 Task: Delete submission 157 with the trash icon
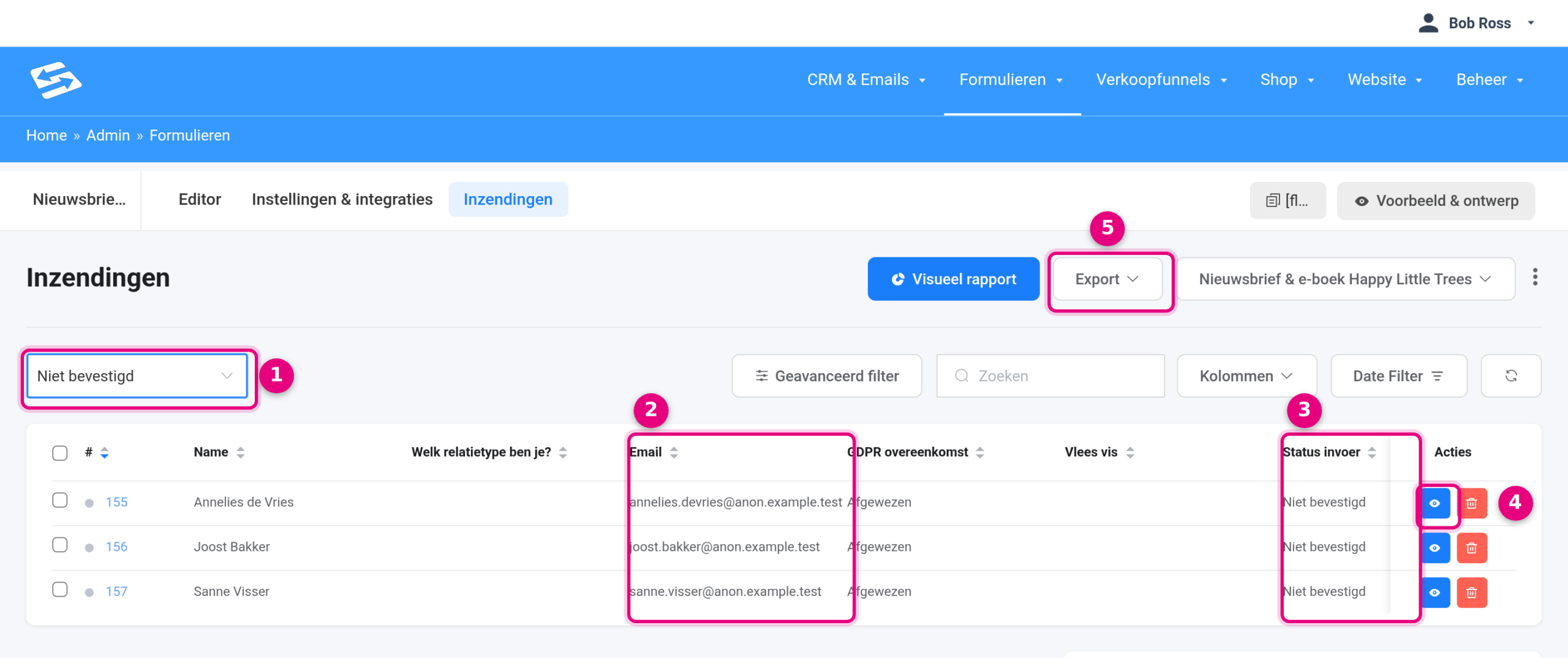(x=1472, y=592)
